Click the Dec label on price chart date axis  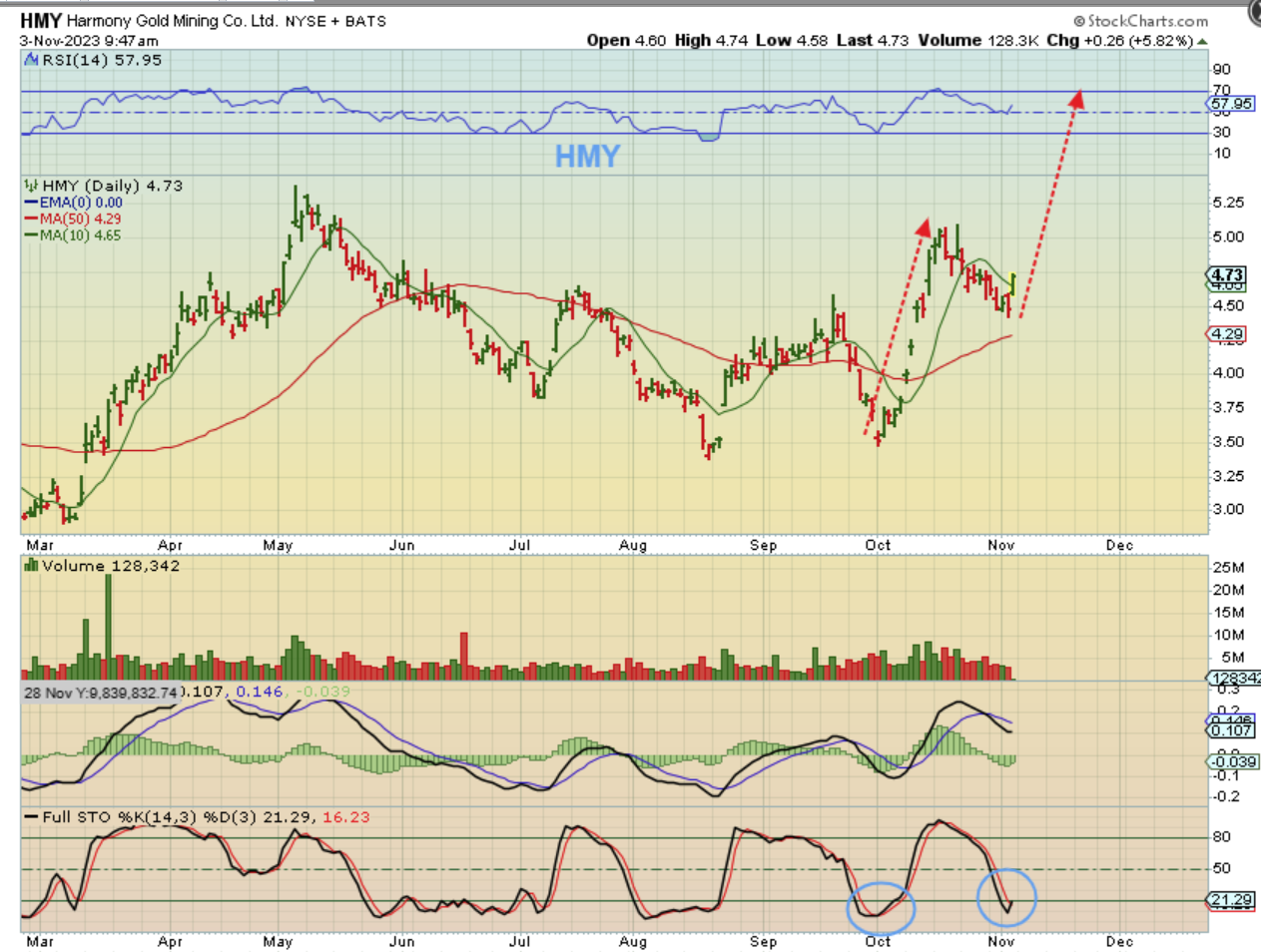(x=1119, y=546)
